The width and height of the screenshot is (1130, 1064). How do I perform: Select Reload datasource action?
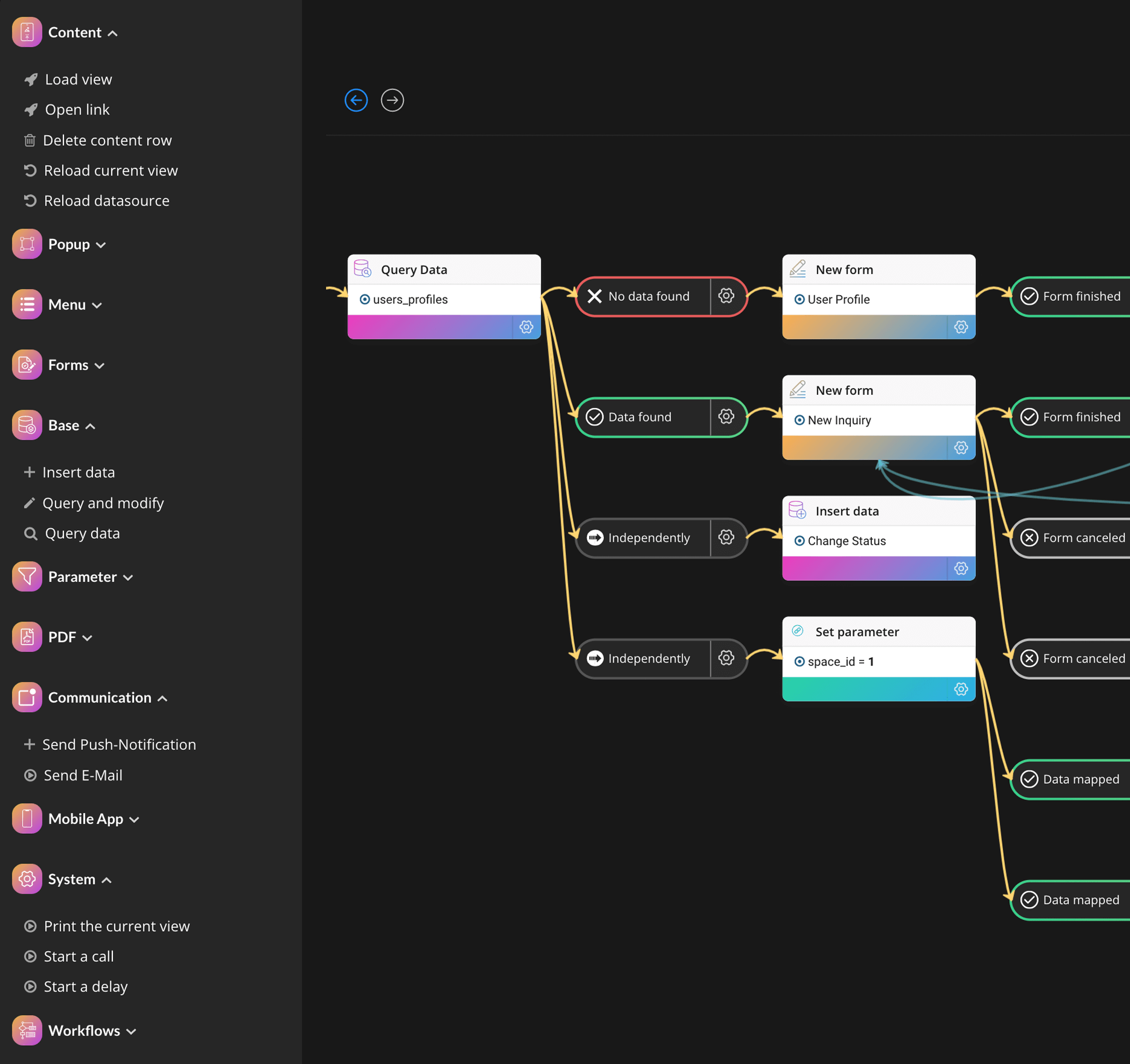click(97, 200)
